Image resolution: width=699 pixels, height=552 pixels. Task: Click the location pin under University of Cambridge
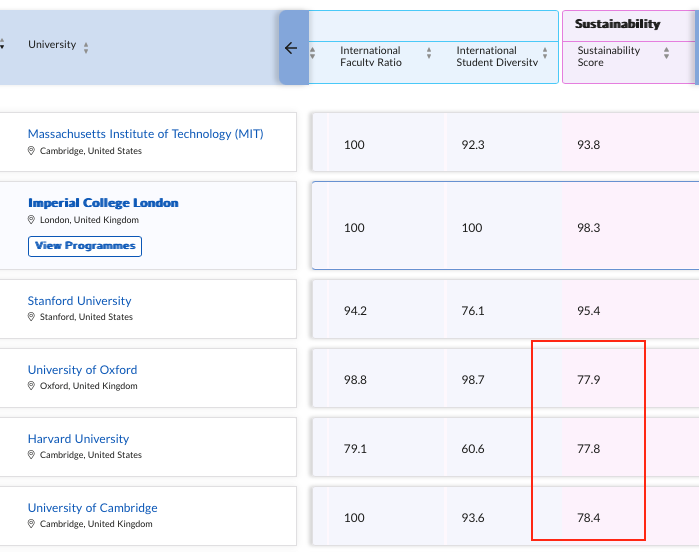tap(31, 524)
